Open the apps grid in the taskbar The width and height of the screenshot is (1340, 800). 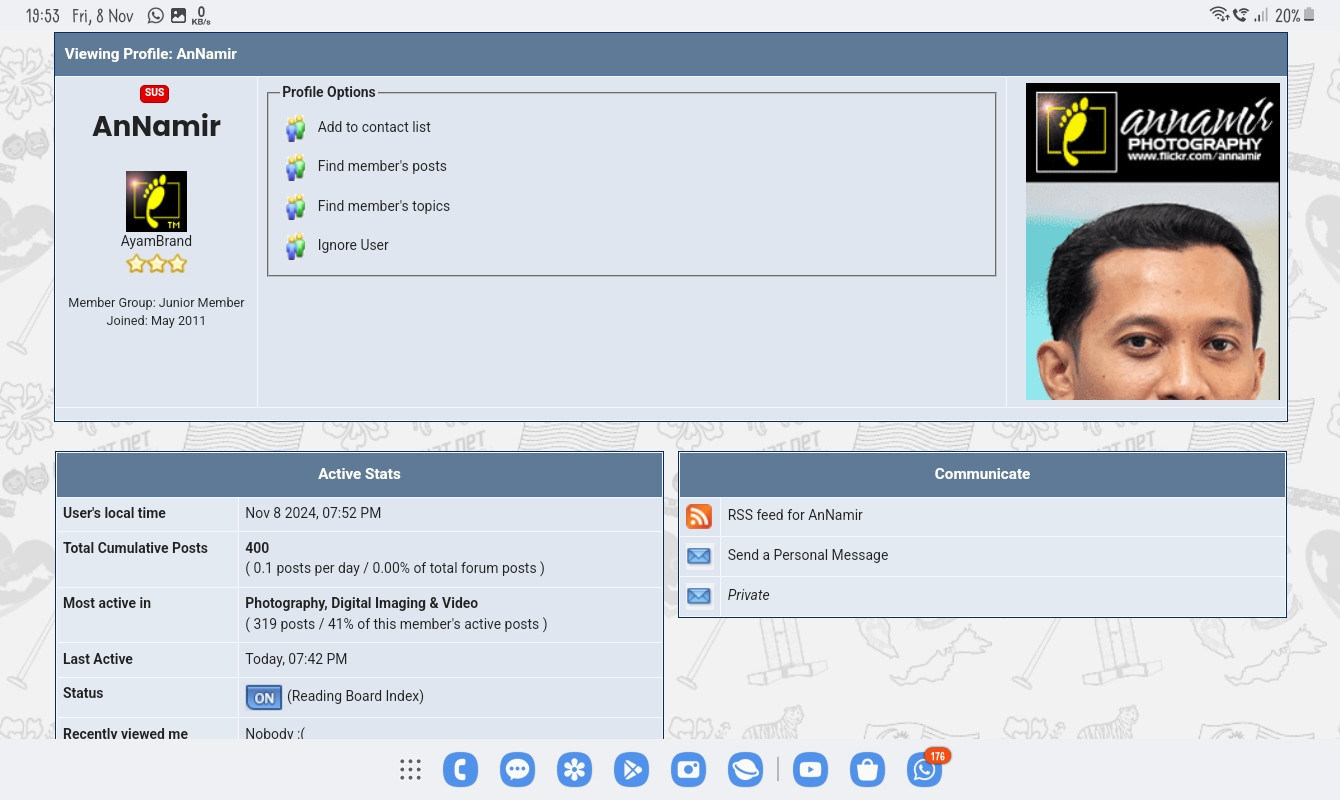tap(410, 769)
